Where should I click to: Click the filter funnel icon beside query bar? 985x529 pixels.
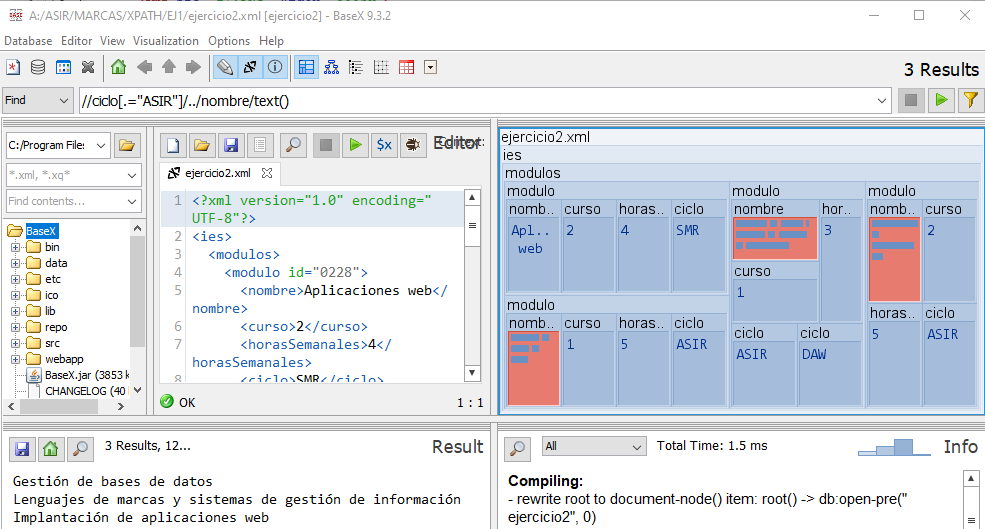point(969,100)
